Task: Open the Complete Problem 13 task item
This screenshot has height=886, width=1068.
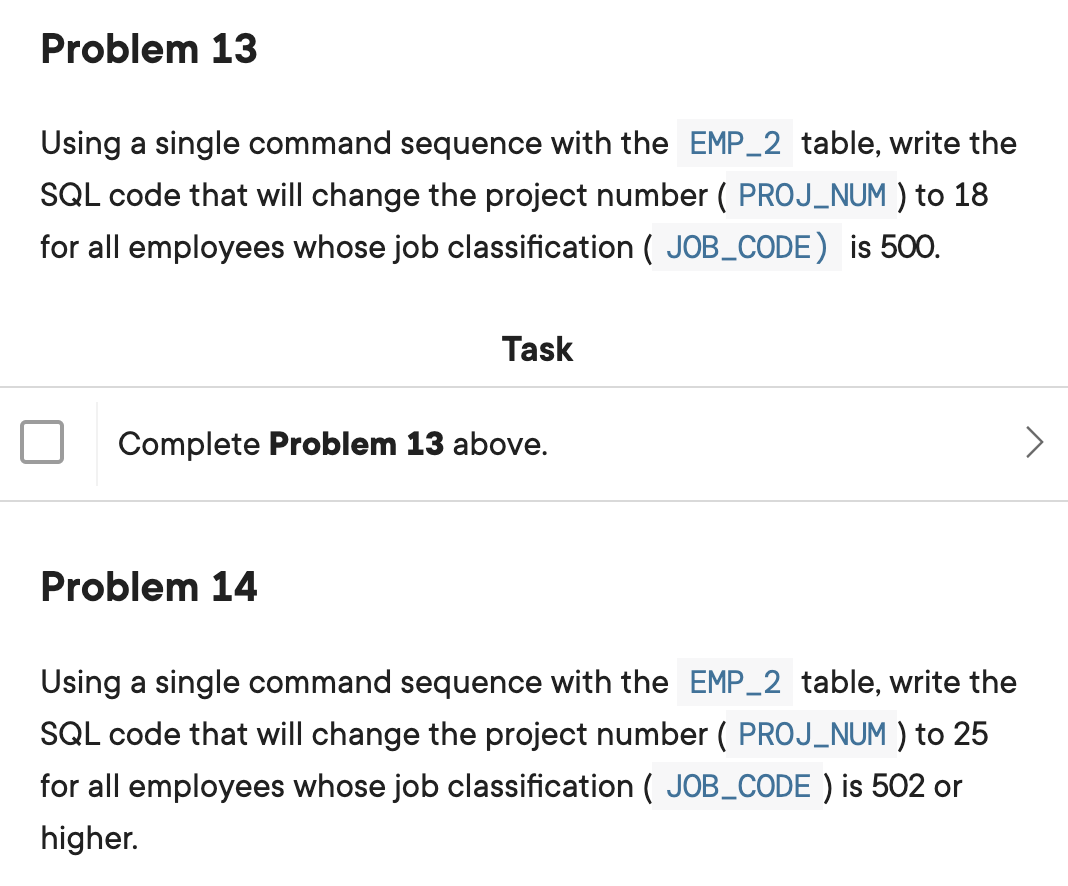Action: pos(333,443)
